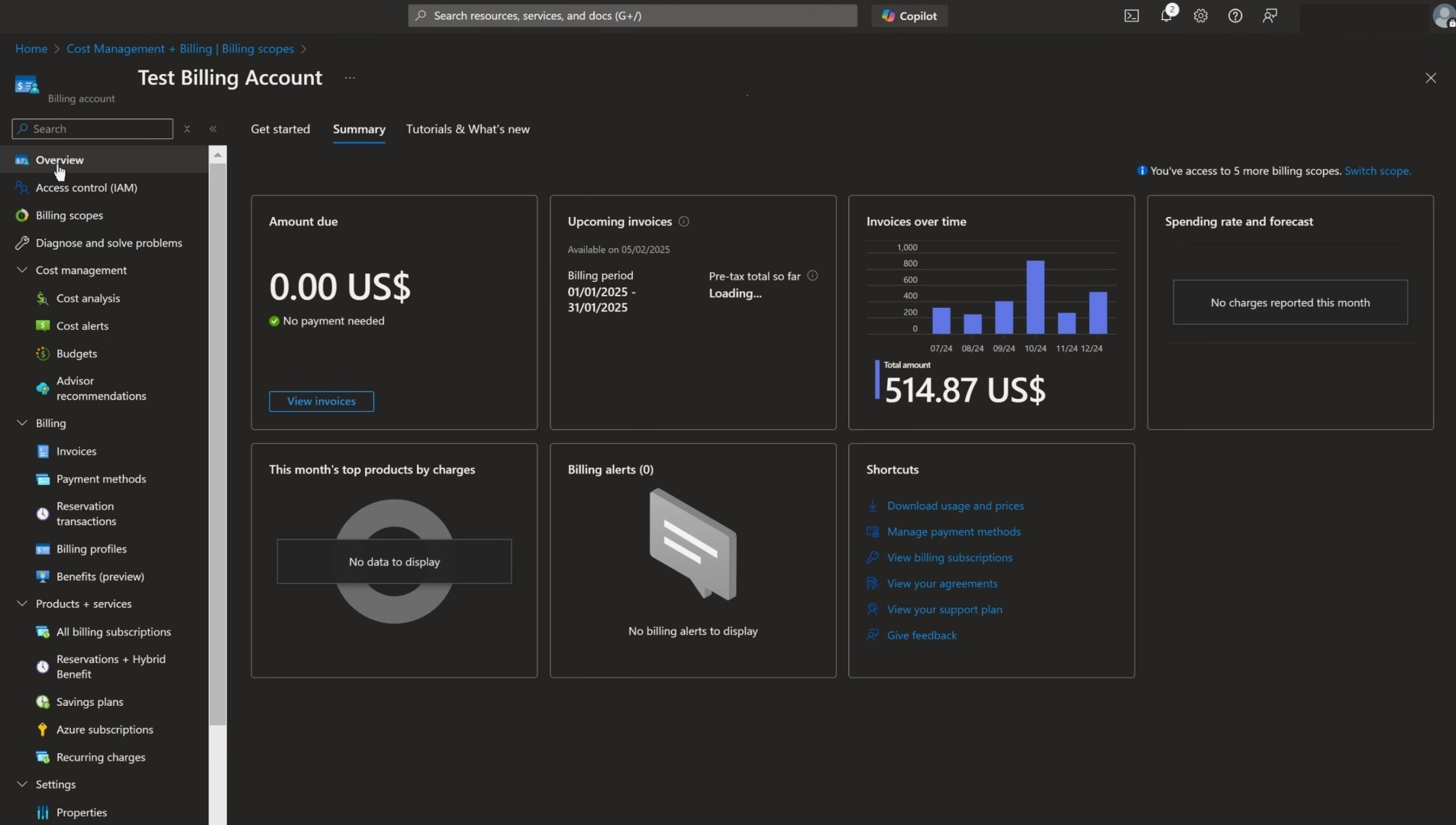Click View invoices button
The image size is (1456, 825).
point(321,401)
